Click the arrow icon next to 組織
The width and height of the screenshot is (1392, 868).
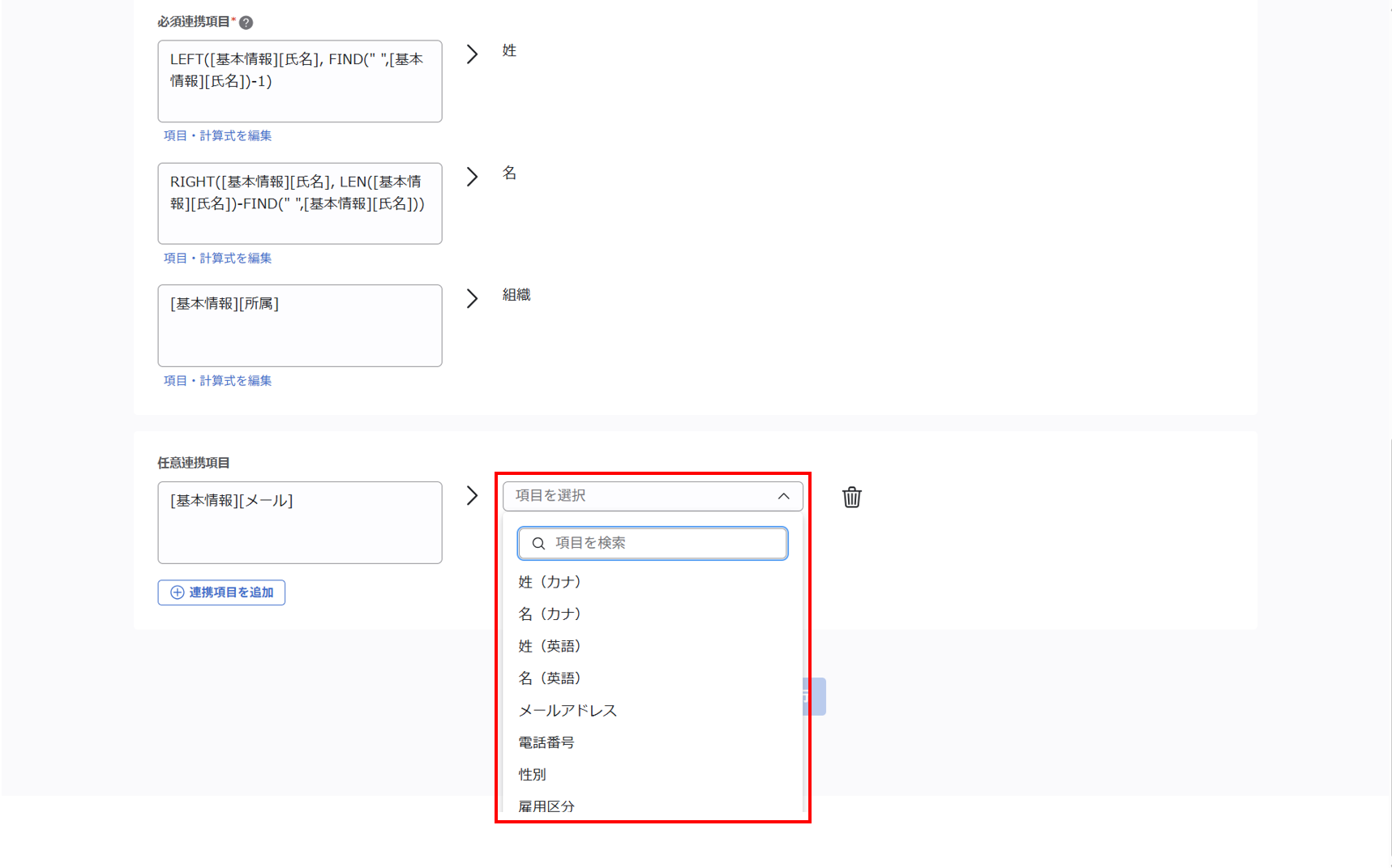click(x=472, y=298)
